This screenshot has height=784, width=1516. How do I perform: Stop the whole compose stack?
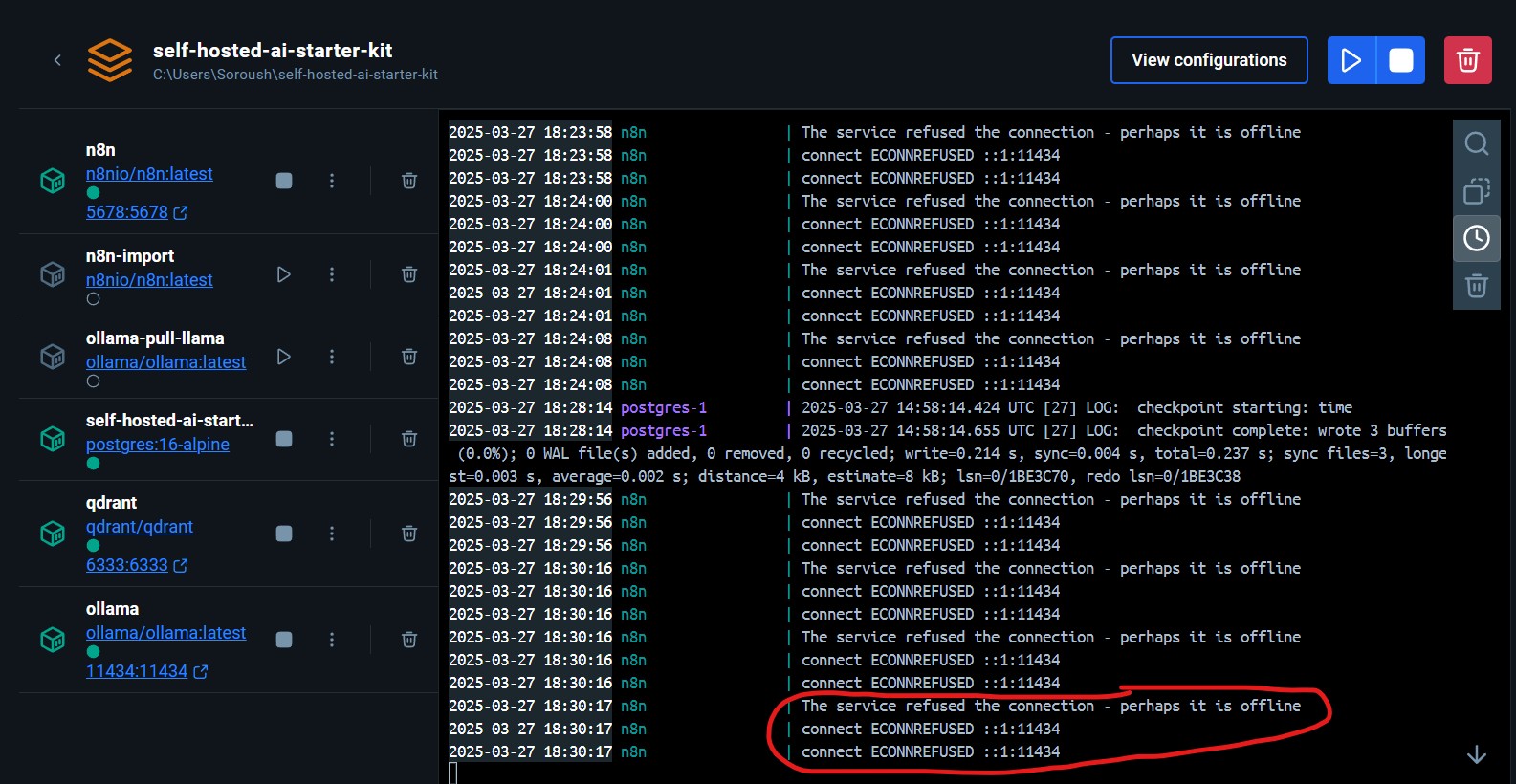tap(1401, 60)
